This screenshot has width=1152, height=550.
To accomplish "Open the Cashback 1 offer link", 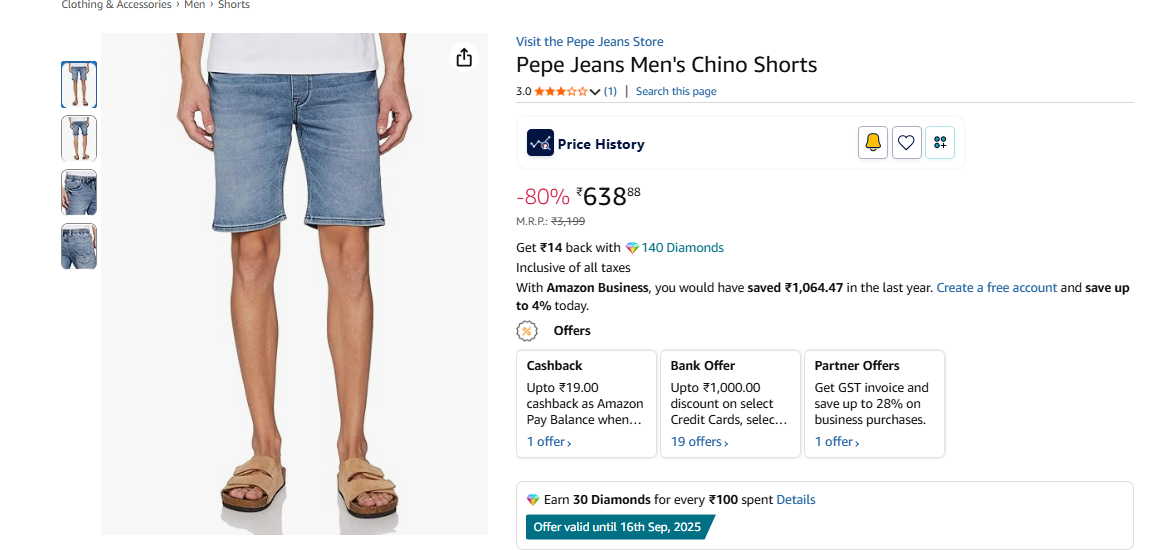I will click(549, 442).
